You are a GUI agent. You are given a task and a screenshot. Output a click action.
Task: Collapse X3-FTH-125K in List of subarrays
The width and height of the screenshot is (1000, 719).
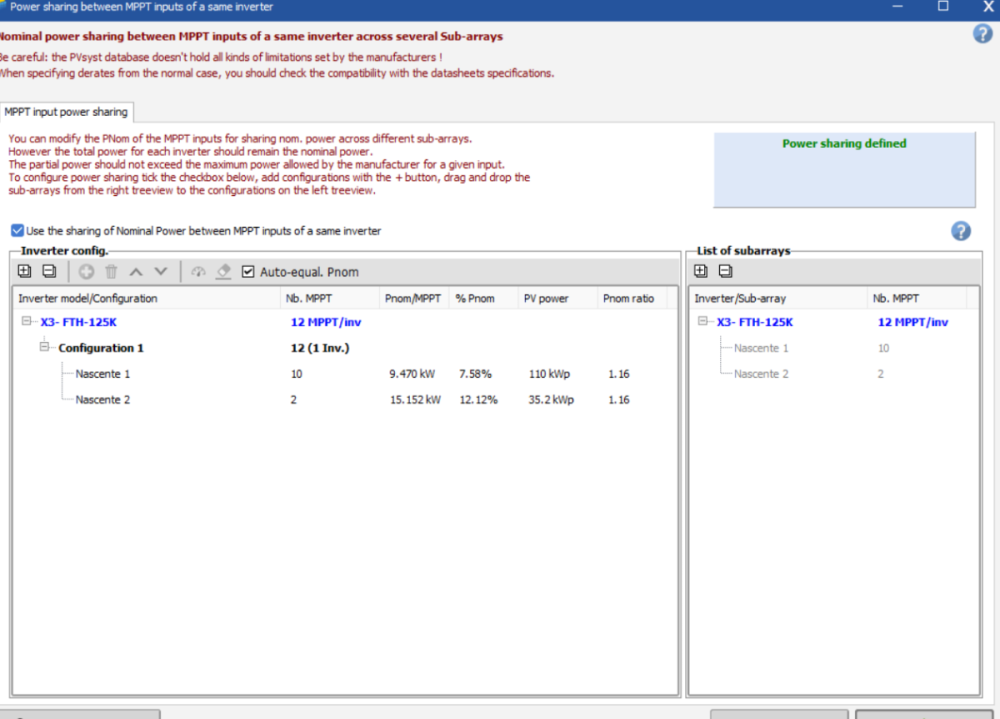pyautogui.click(x=703, y=322)
